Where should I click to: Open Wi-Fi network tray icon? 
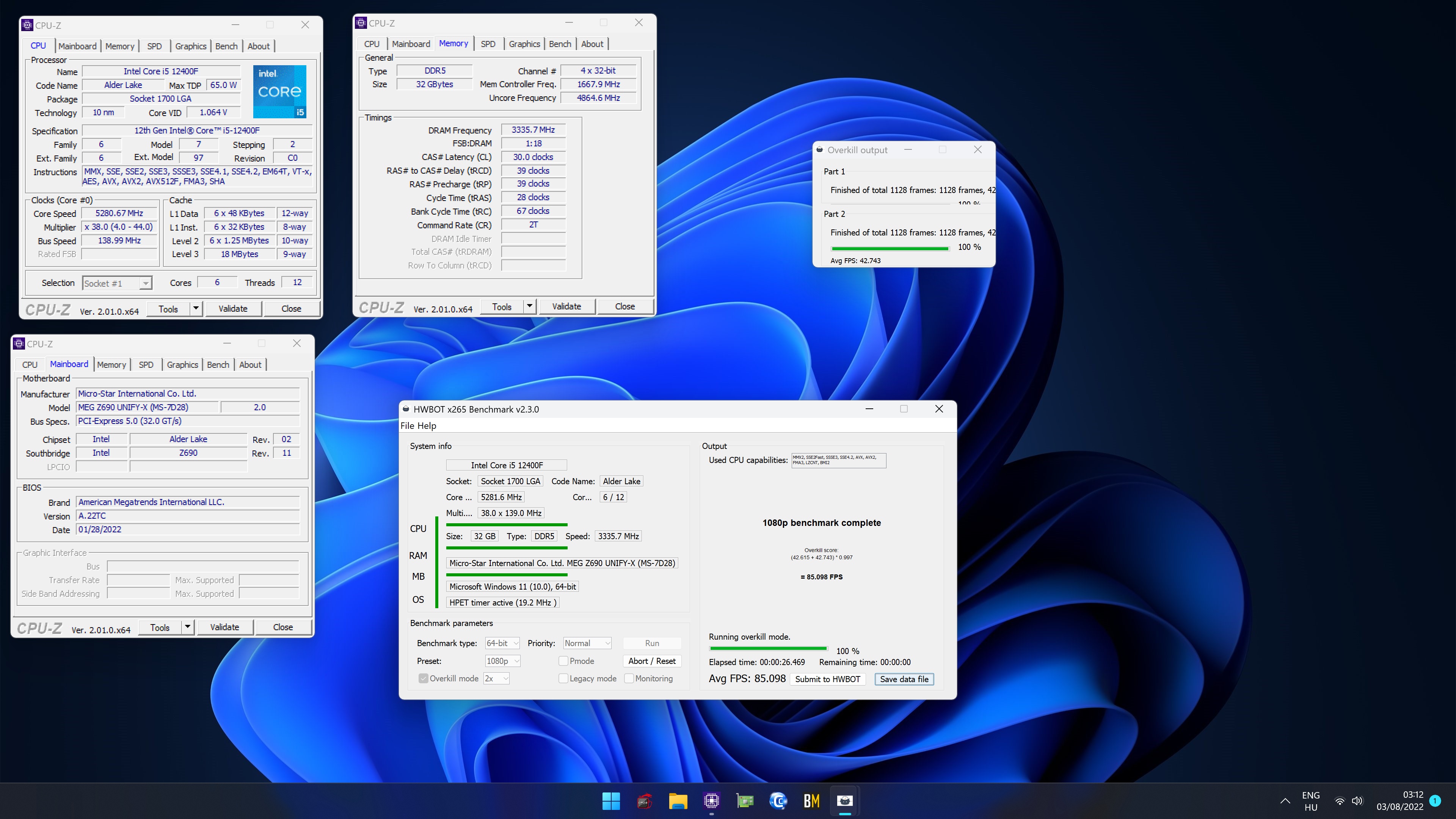1340,801
